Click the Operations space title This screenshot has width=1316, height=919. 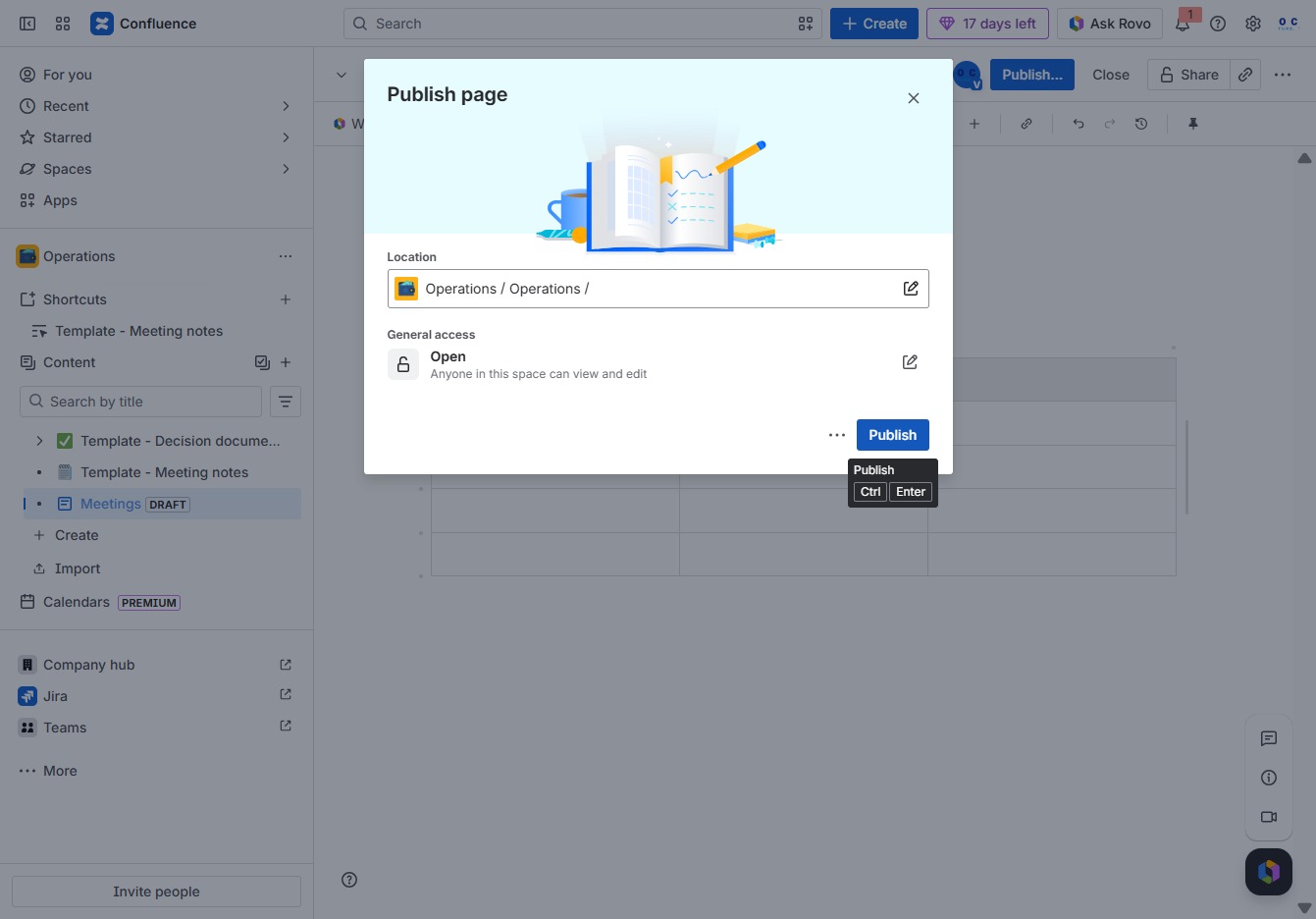click(79, 256)
